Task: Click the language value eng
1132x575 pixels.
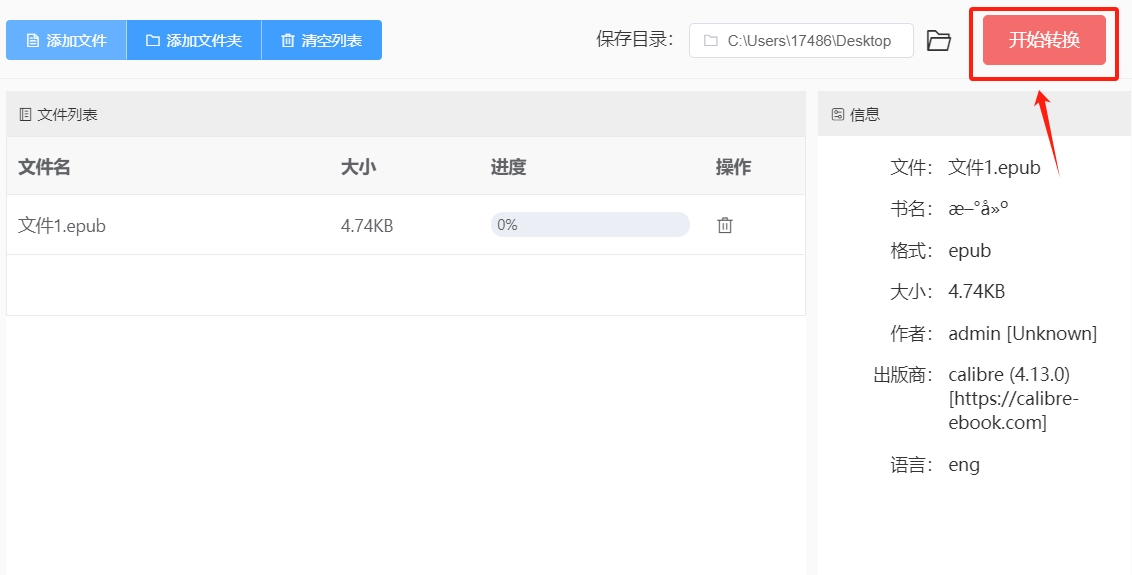Action: 964,464
